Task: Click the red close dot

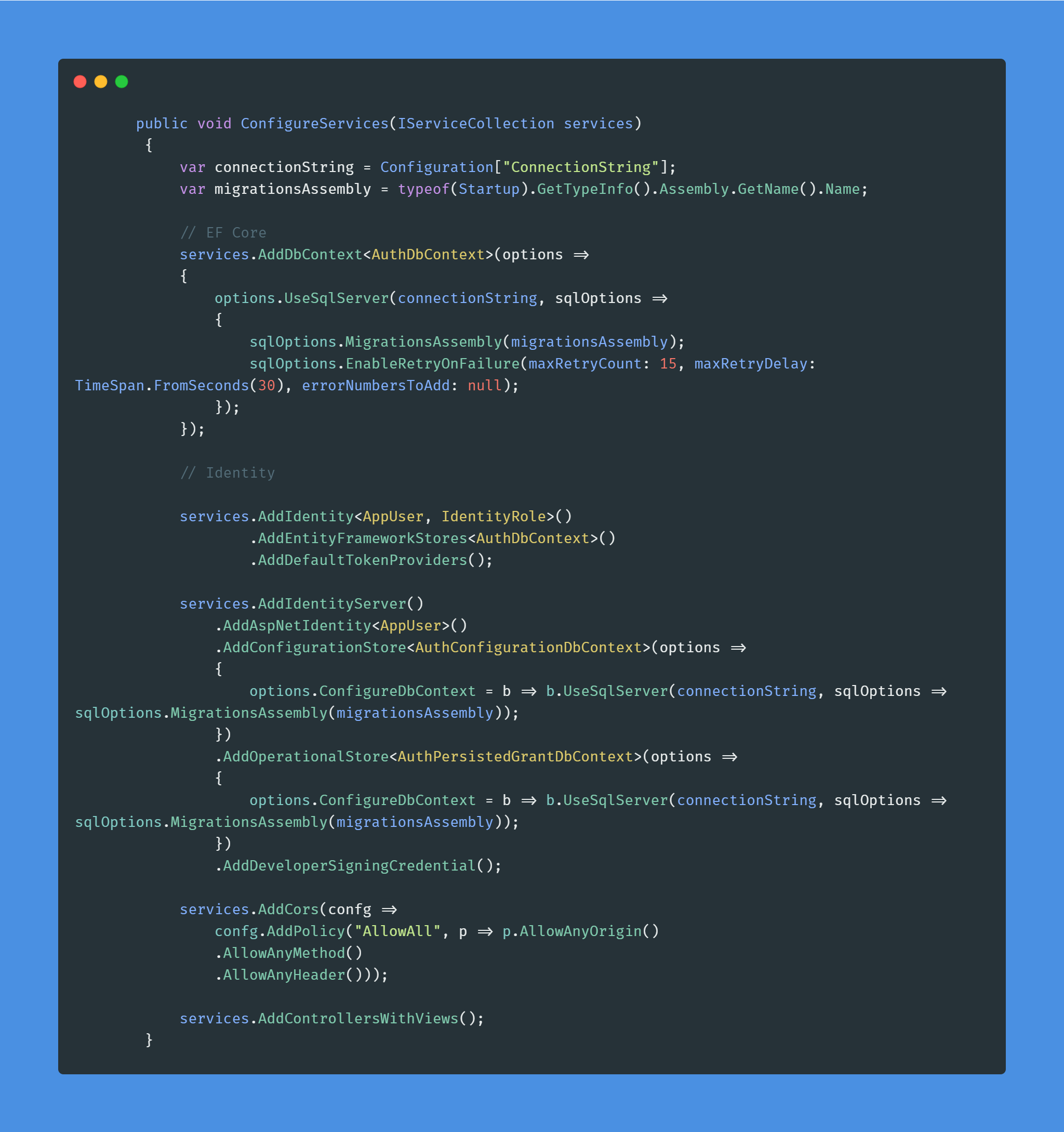Action: (79, 82)
